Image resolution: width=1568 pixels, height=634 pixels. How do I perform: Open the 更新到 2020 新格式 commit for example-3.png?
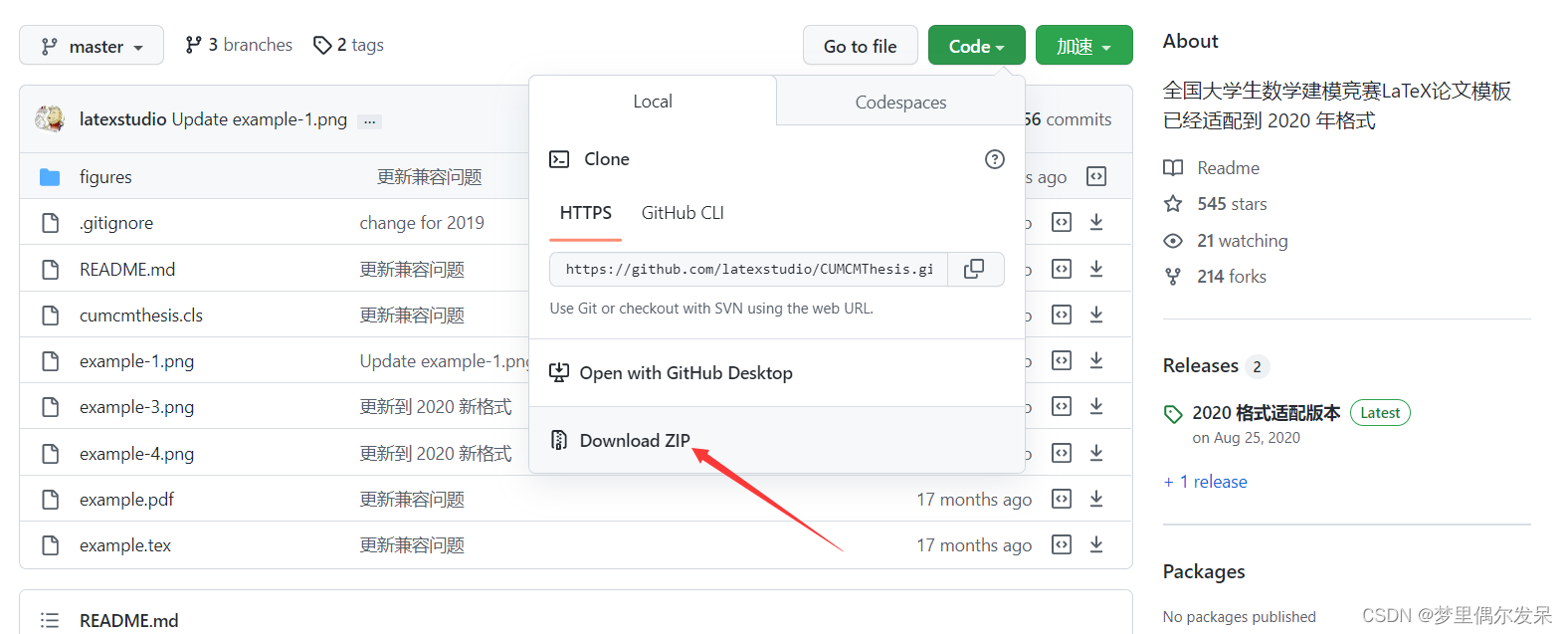(436, 407)
